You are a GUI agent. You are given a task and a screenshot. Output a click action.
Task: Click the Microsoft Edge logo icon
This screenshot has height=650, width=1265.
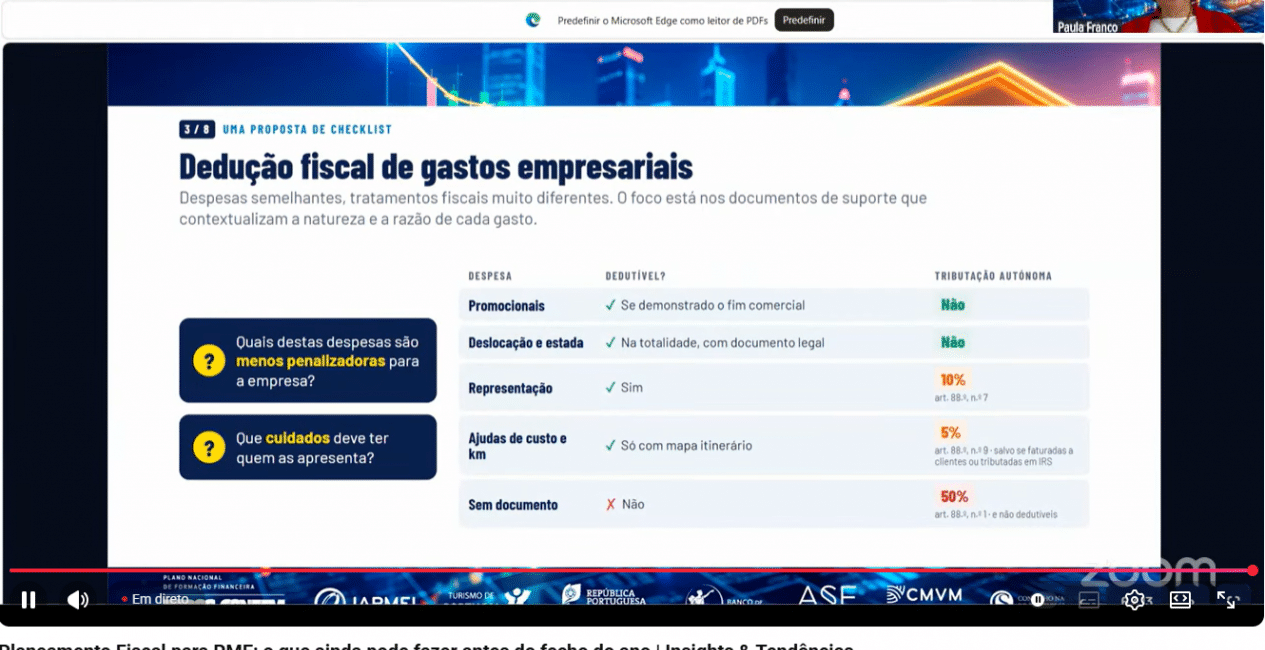(x=533, y=20)
